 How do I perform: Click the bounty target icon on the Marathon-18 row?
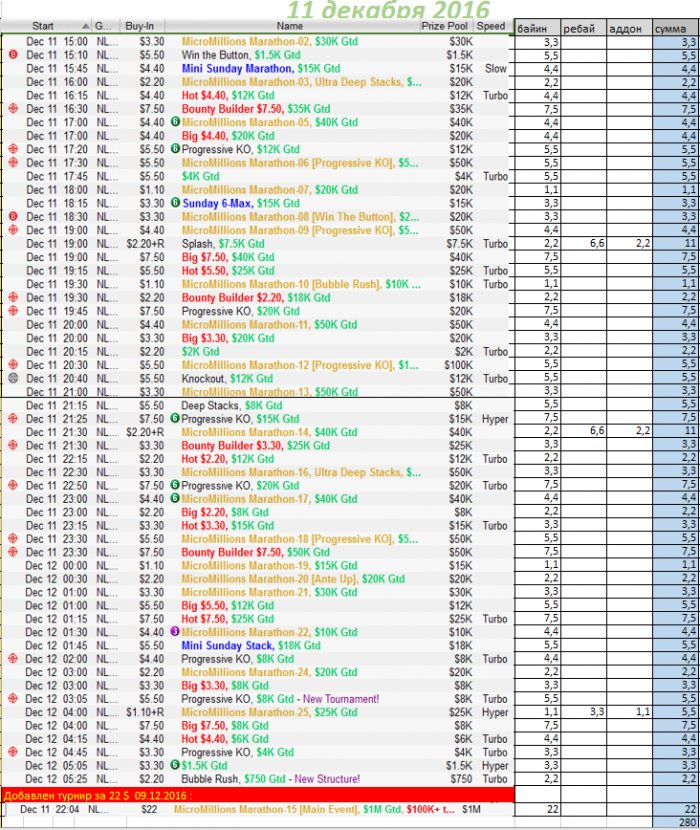click(x=13, y=539)
